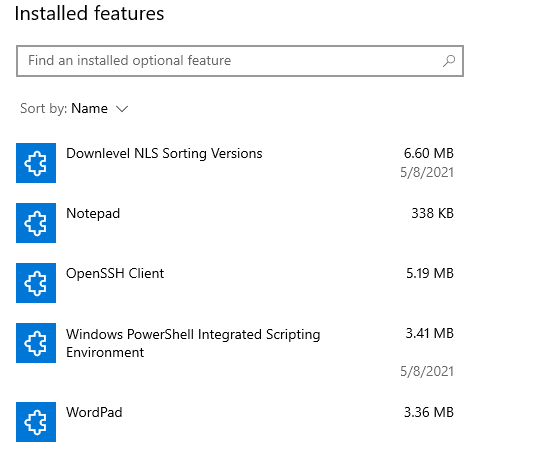542x467 pixels.
Task: Select the Notepad feature name
Action: [93, 214]
